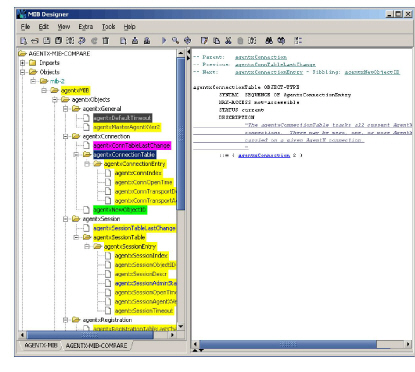Click the tree list layout icon at toolbar end
The image size is (415, 372).
(298, 41)
